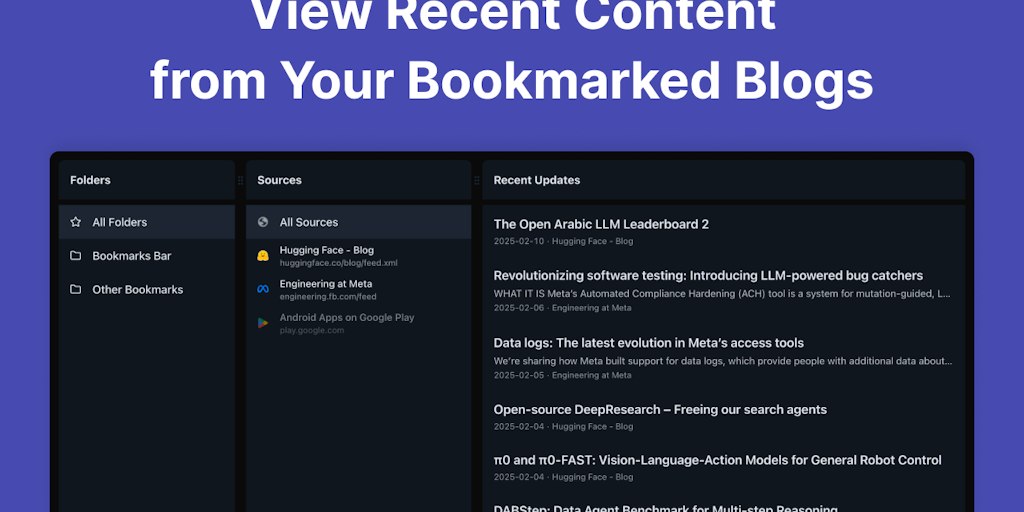Click the Meta infinity logo icon

[263, 289]
